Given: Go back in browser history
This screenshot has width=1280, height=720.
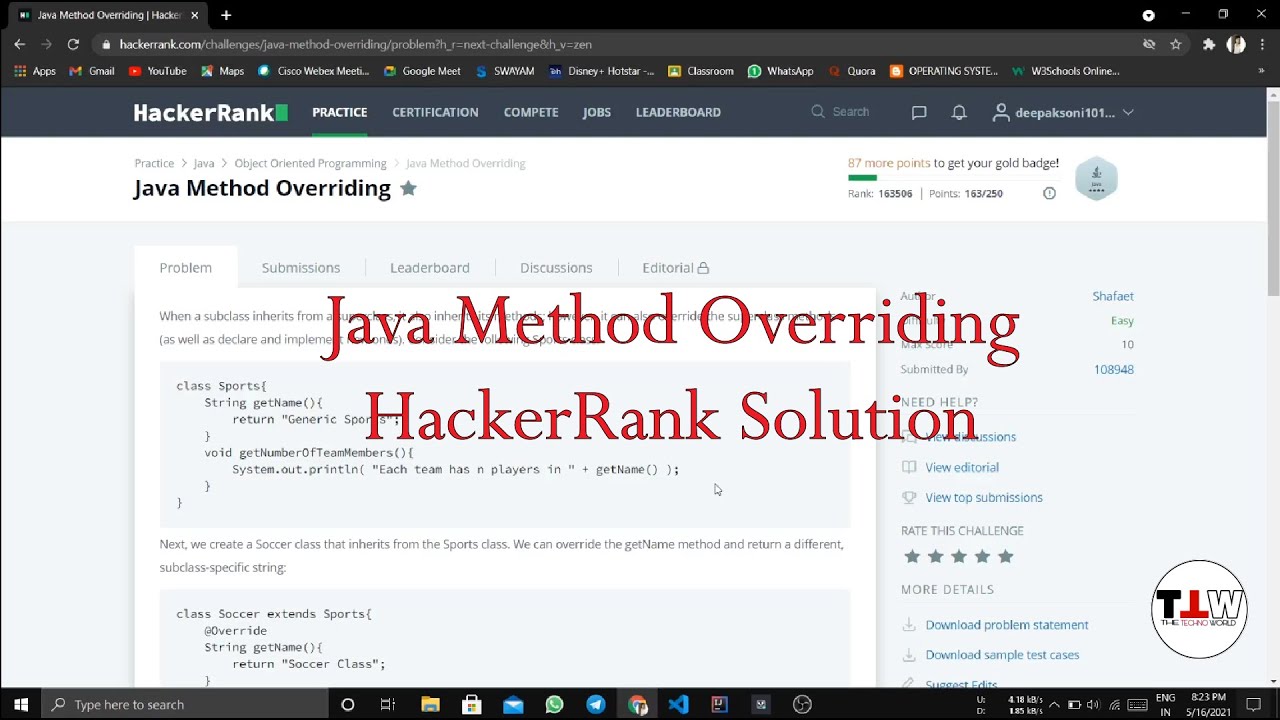Looking at the screenshot, I should 20,44.
